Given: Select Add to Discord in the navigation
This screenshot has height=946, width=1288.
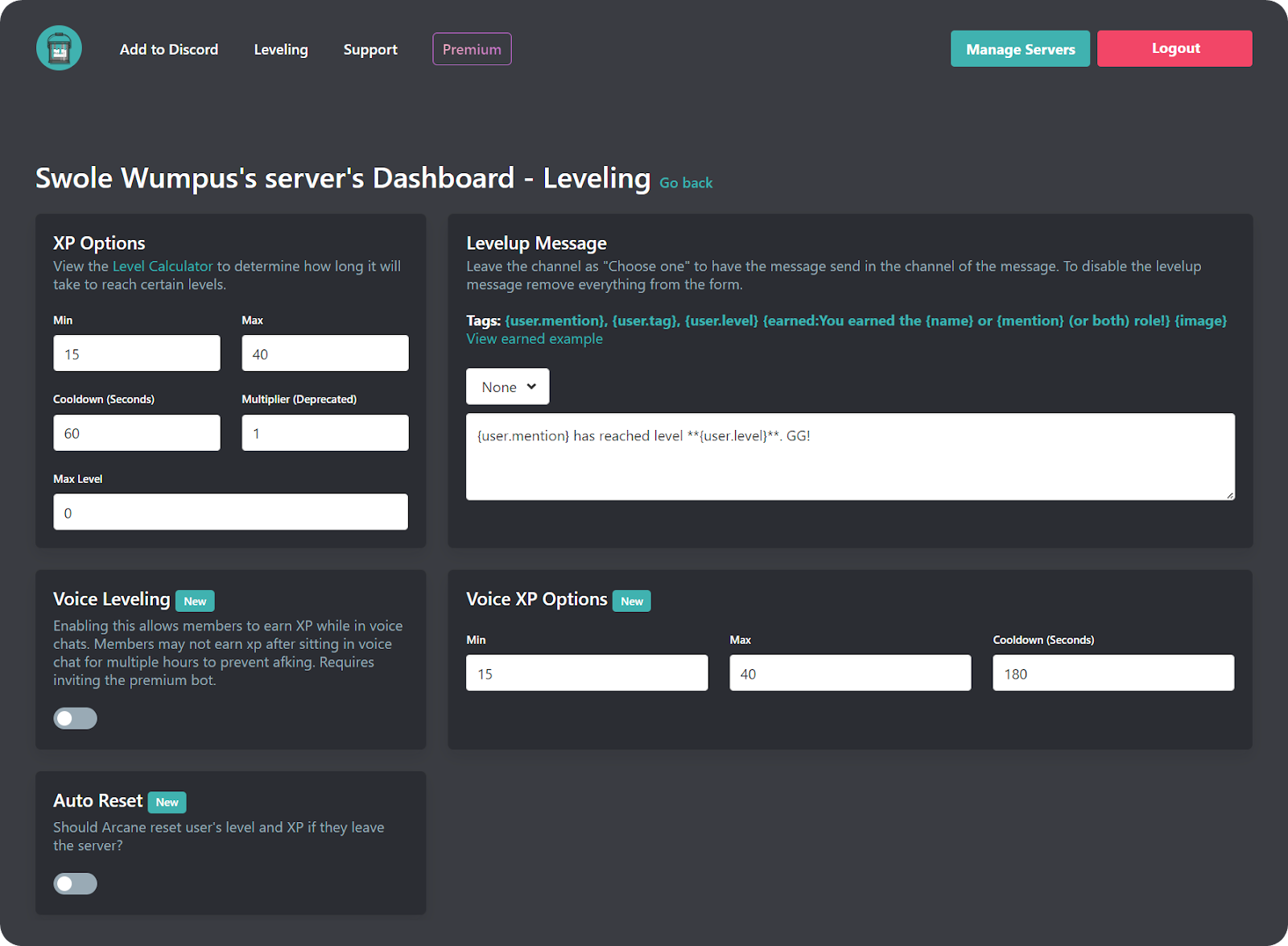Looking at the screenshot, I should point(168,49).
